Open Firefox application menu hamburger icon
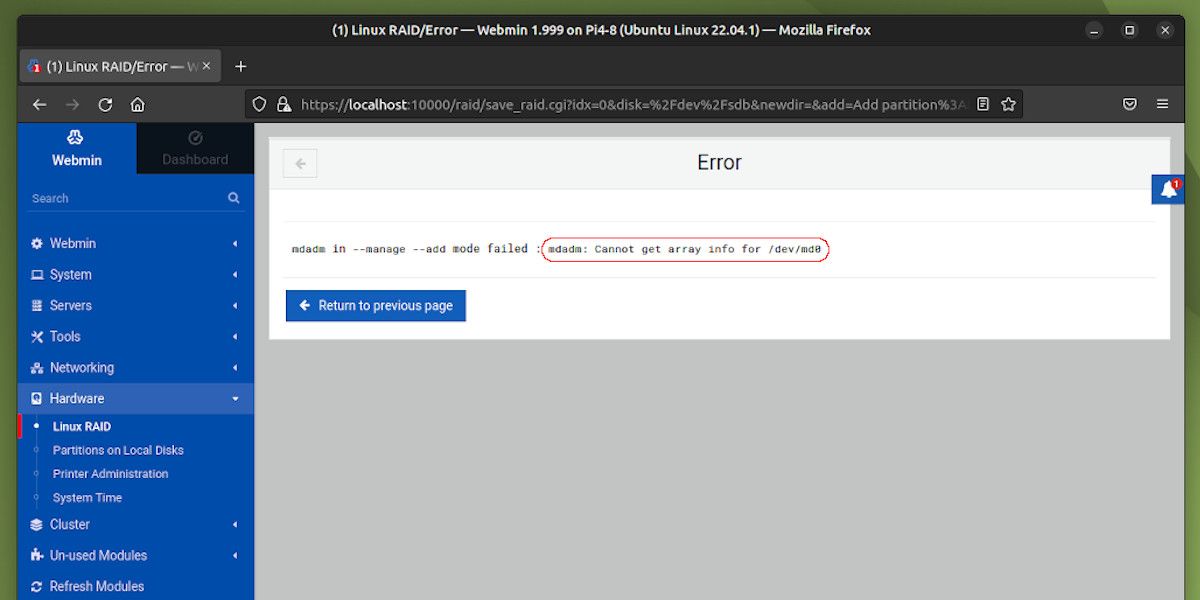The width and height of the screenshot is (1200, 600). (1162, 103)
